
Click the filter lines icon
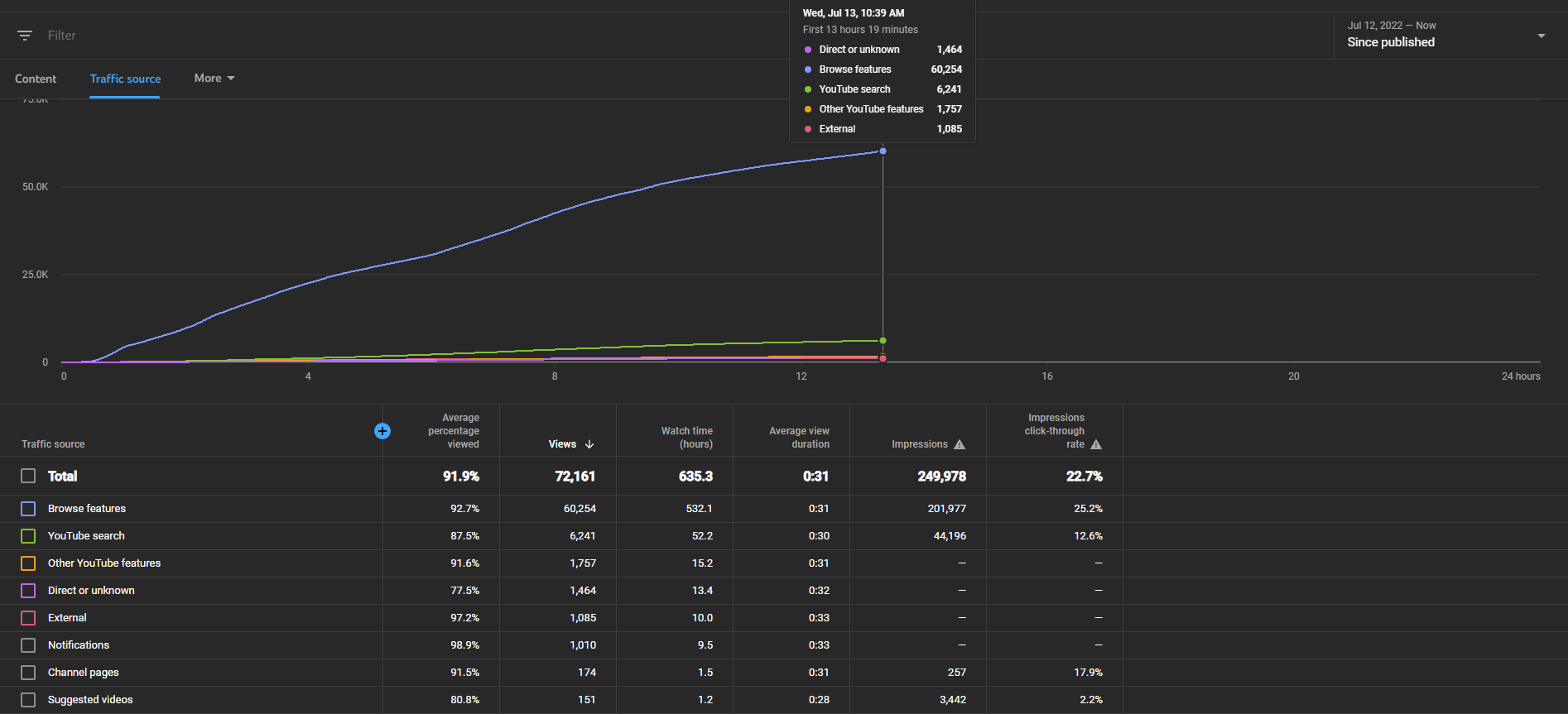click(x=25, y=36)
